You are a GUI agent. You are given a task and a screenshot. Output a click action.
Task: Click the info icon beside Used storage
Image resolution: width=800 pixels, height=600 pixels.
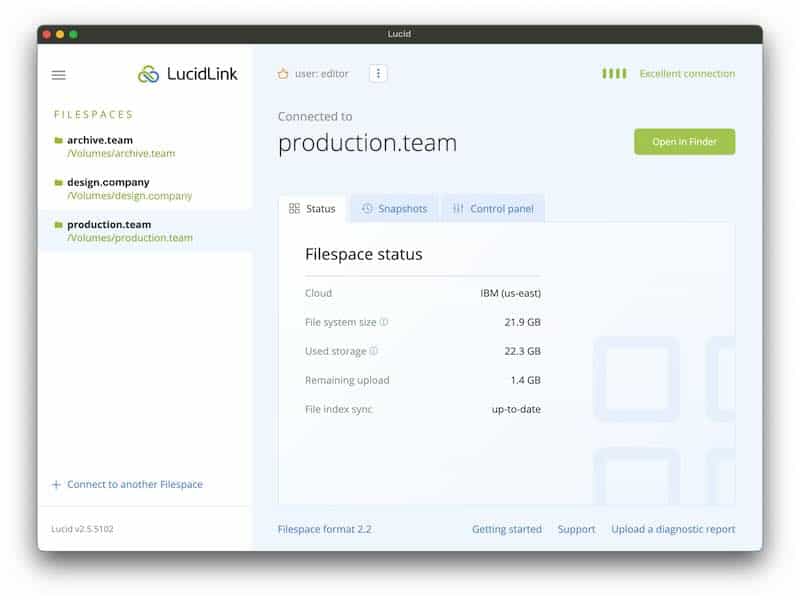click(x=374, y=352)
